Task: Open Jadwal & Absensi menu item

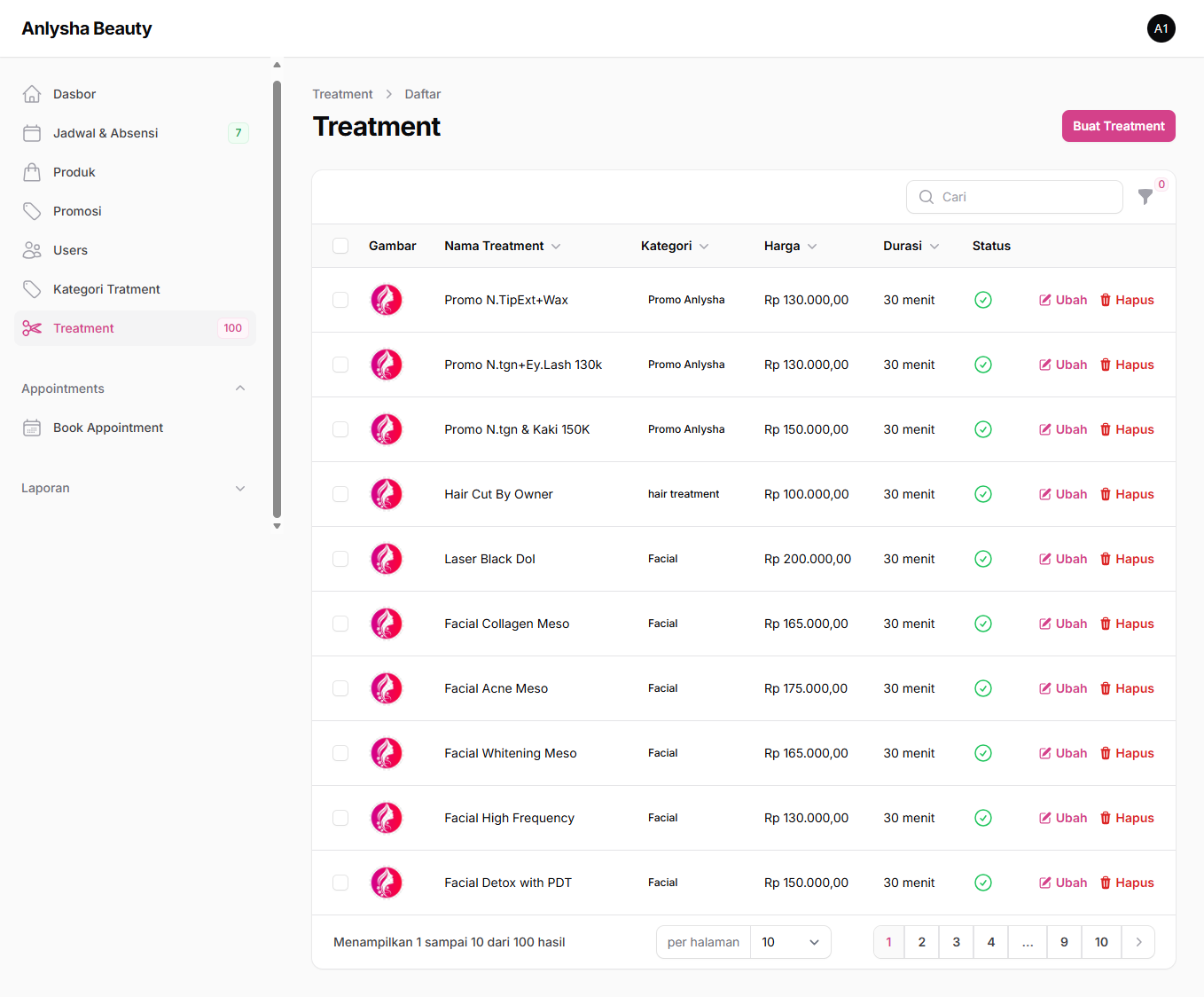Action: pos(106,133)
